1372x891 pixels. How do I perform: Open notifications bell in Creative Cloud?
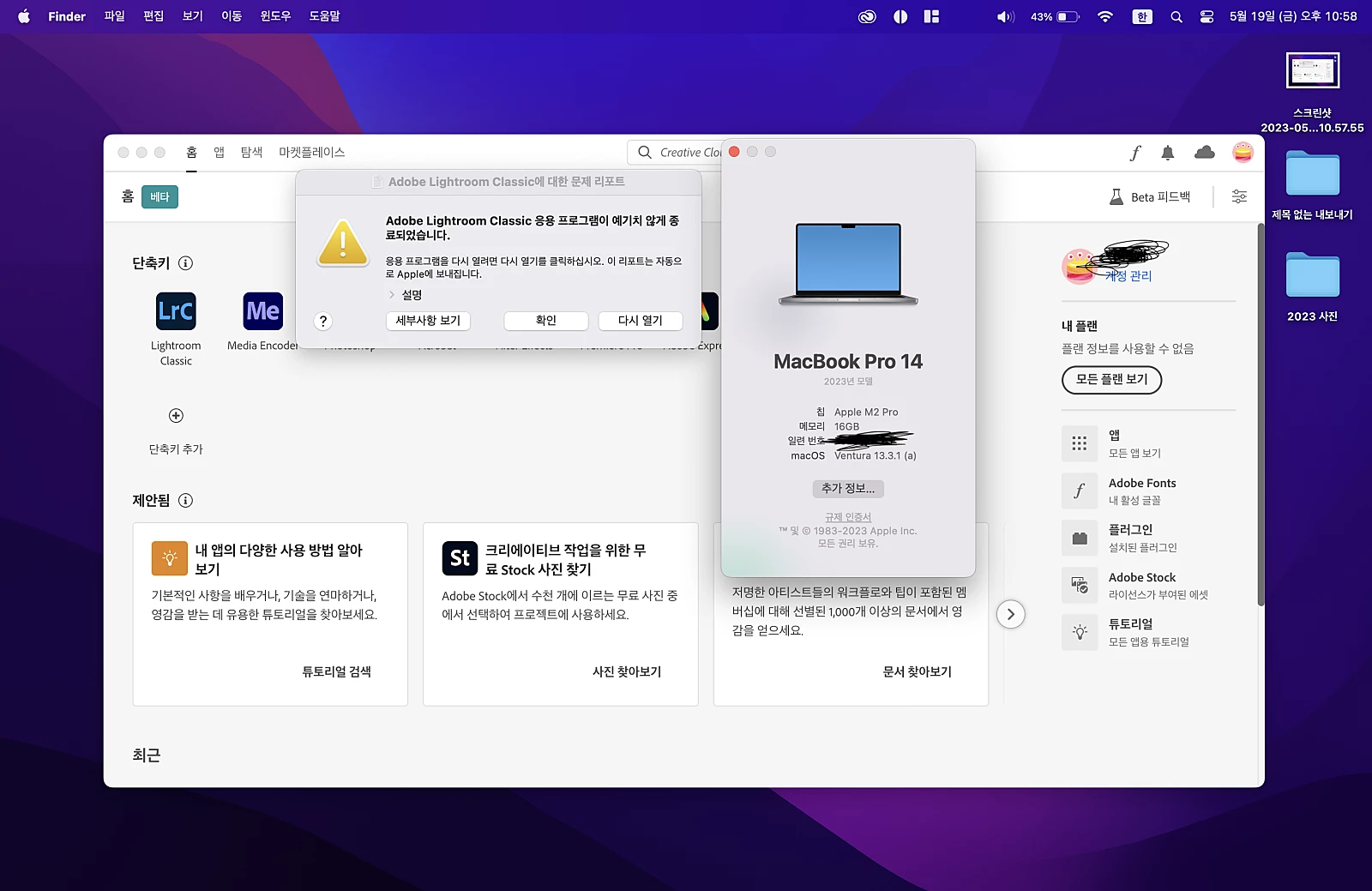[x=1167, y=153]
